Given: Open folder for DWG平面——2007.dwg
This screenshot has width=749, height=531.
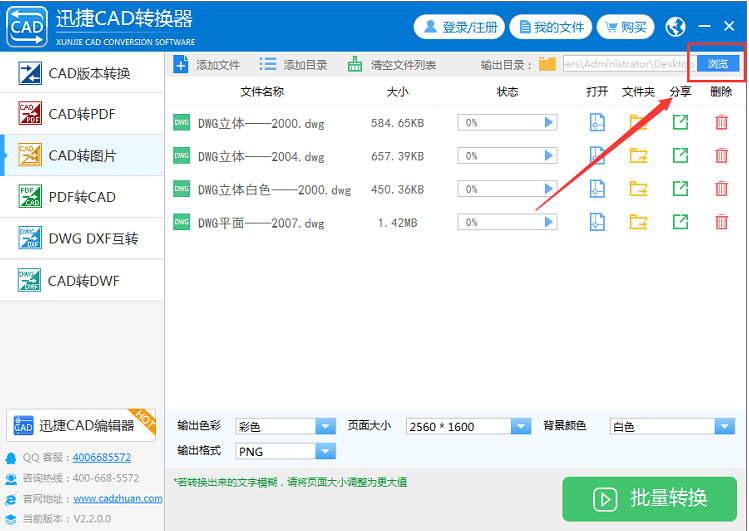Looking at the screenshot, I should [x=638, y=222].
